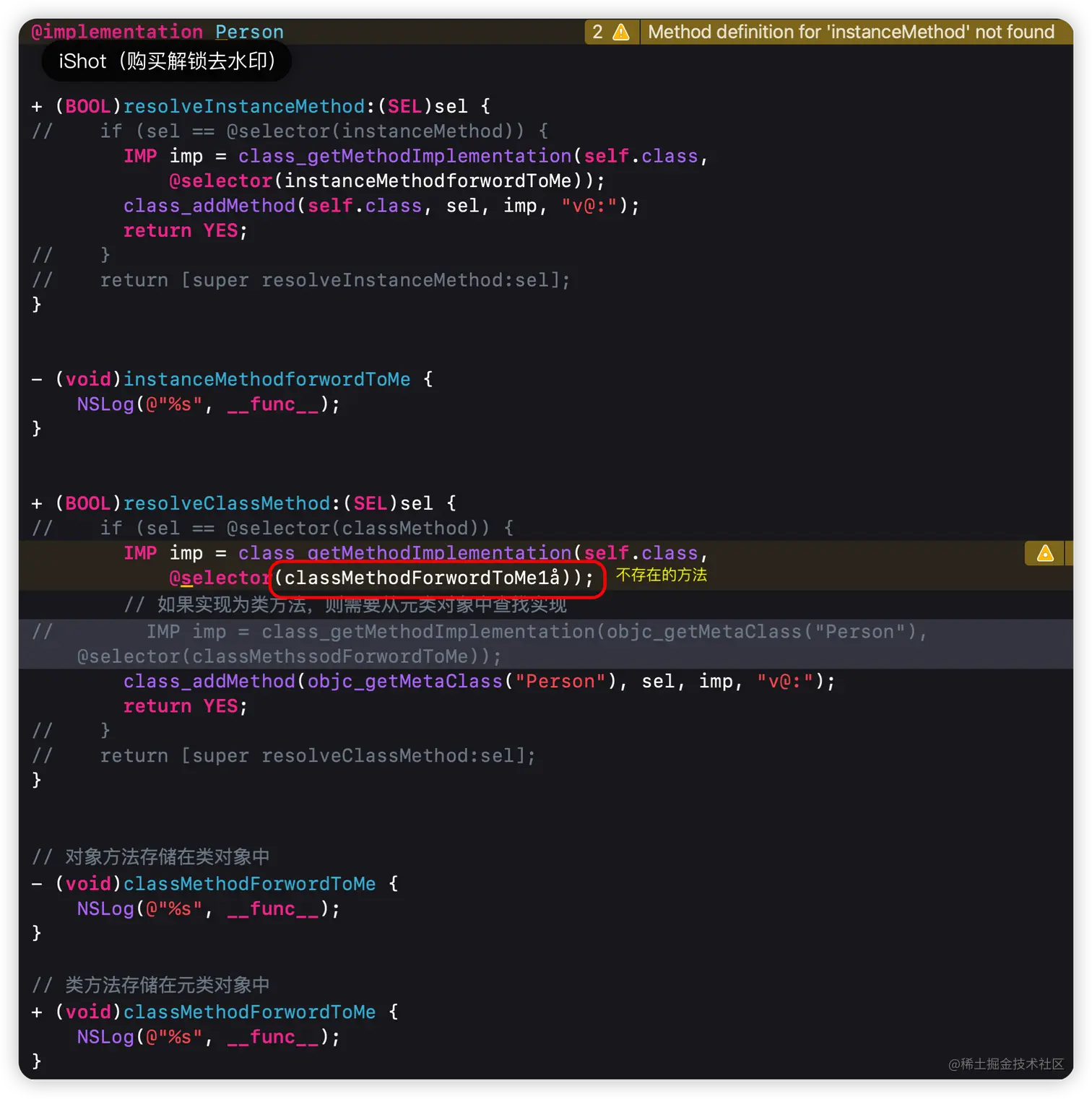Screen dimensions: 1092x1099
Task: Click the warning count '2' badge
Action: (x=599, y=32)
